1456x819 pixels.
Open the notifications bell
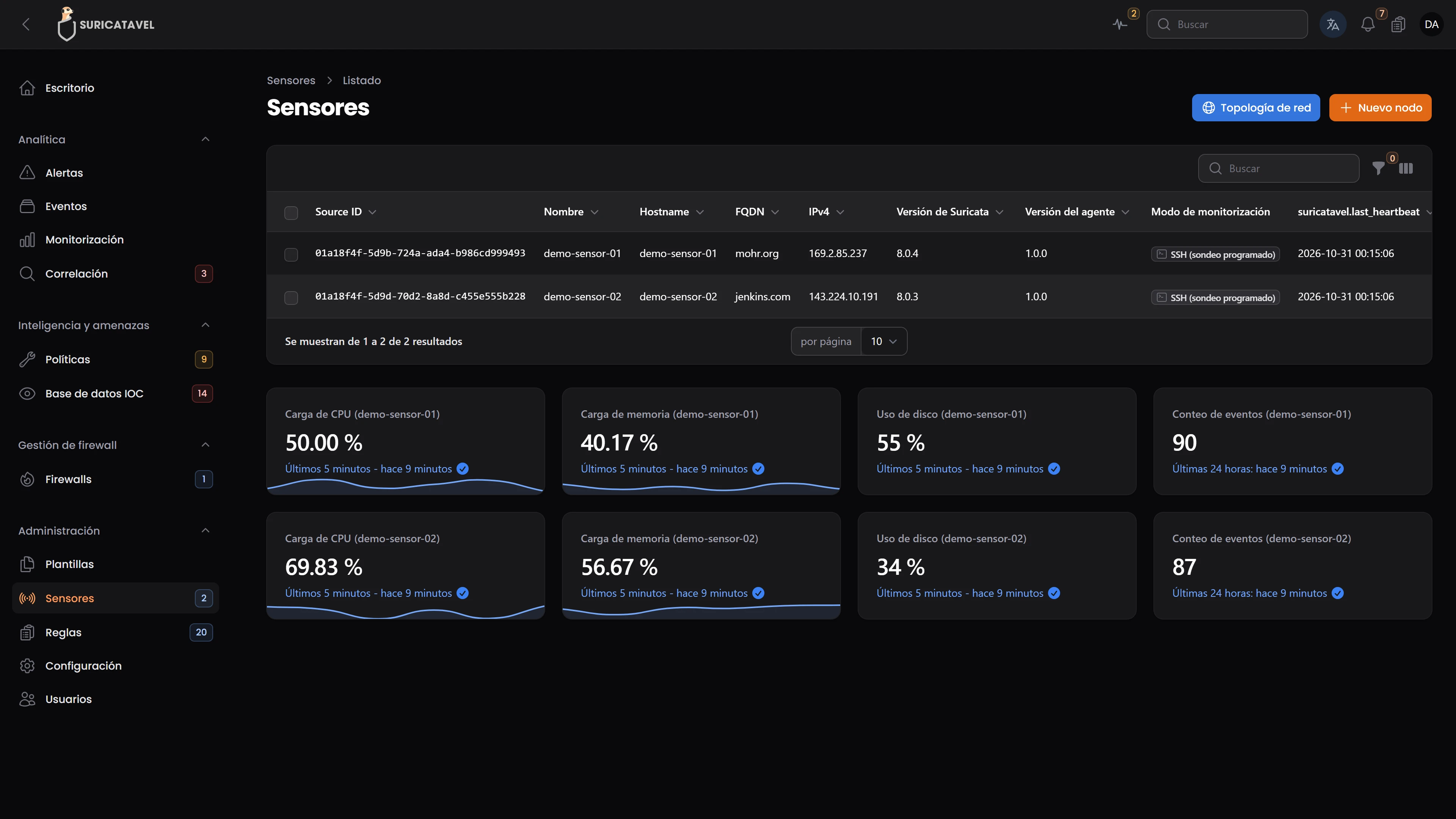pos(1368,24)
